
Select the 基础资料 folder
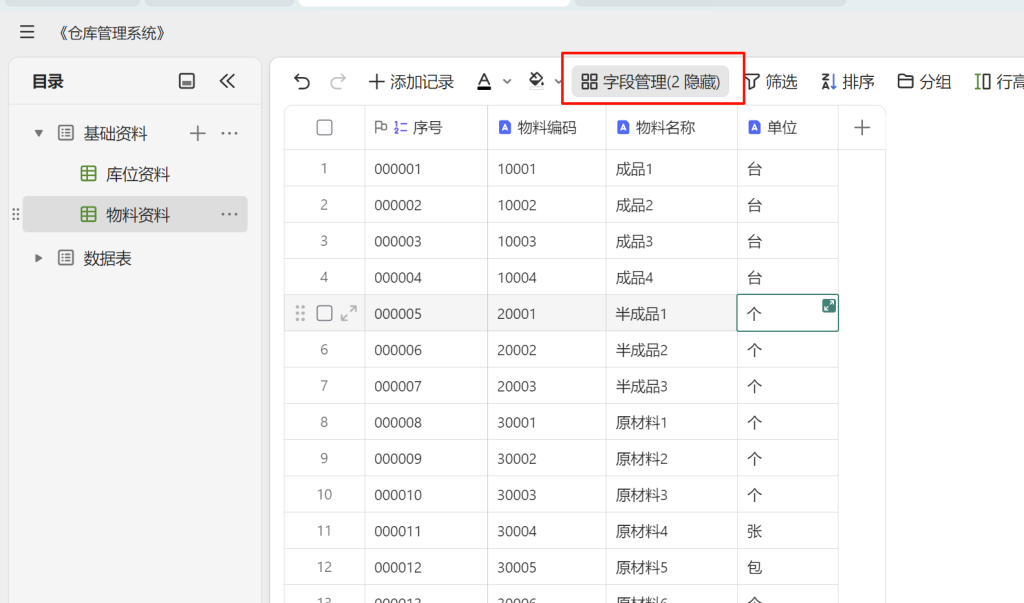(x=103, y=133)
